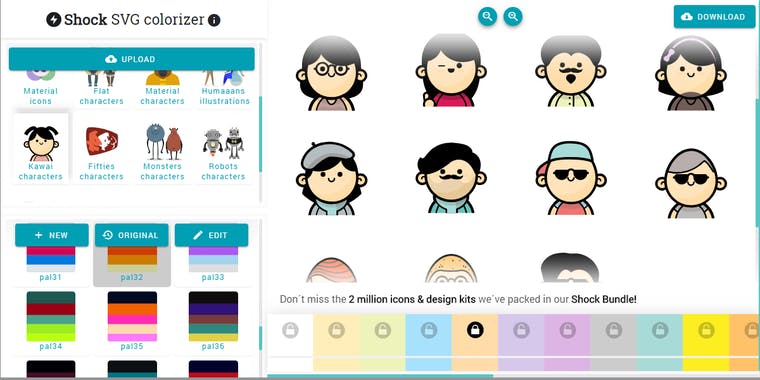The width and height of the screenshot is (760, 380).
Task: Toggle the lock on the white color column
Action: pyautogui.click(x=290, y=330)
